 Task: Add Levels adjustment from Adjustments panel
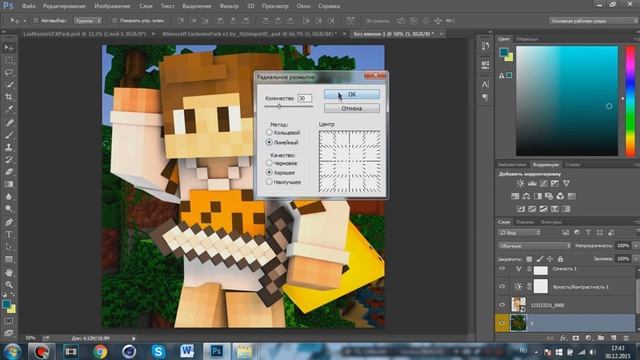pos(532,184)
